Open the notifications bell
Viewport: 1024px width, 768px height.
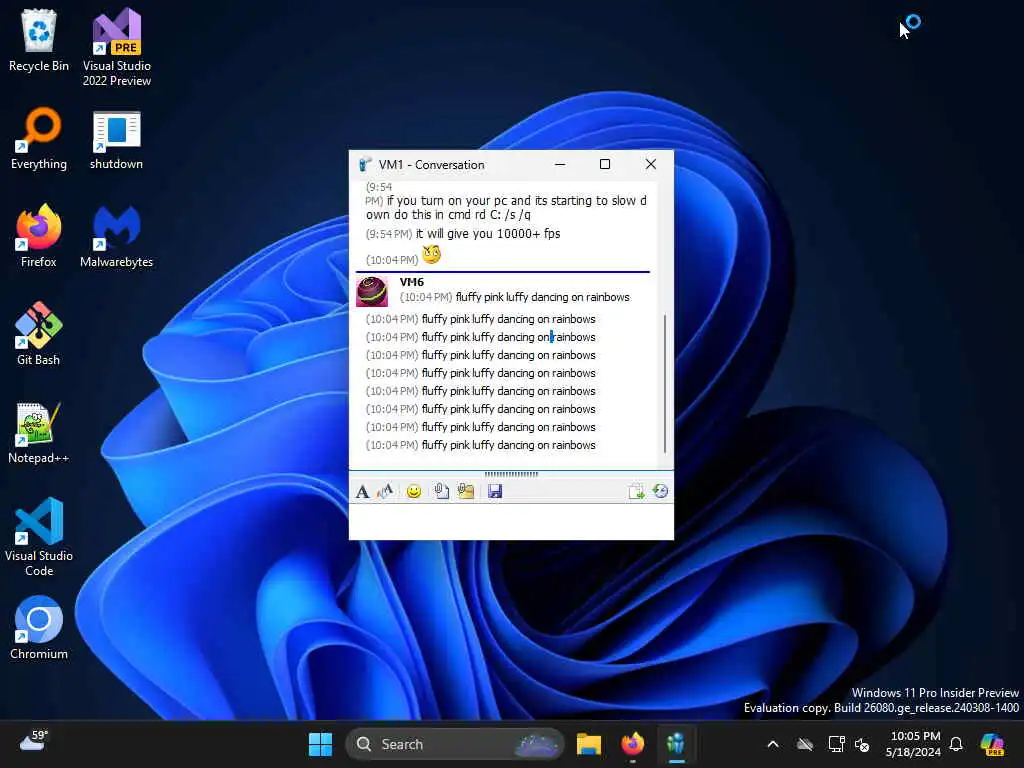pos(956,744)
